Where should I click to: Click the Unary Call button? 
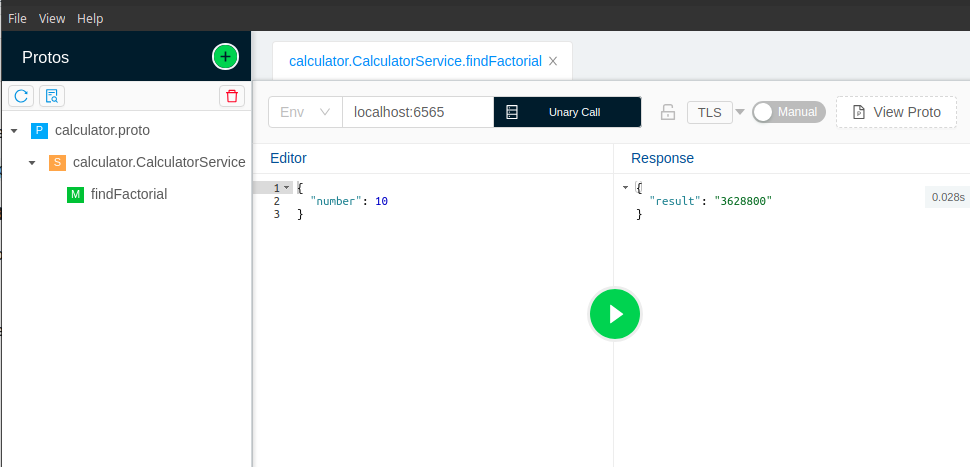(x=567, y=112)
